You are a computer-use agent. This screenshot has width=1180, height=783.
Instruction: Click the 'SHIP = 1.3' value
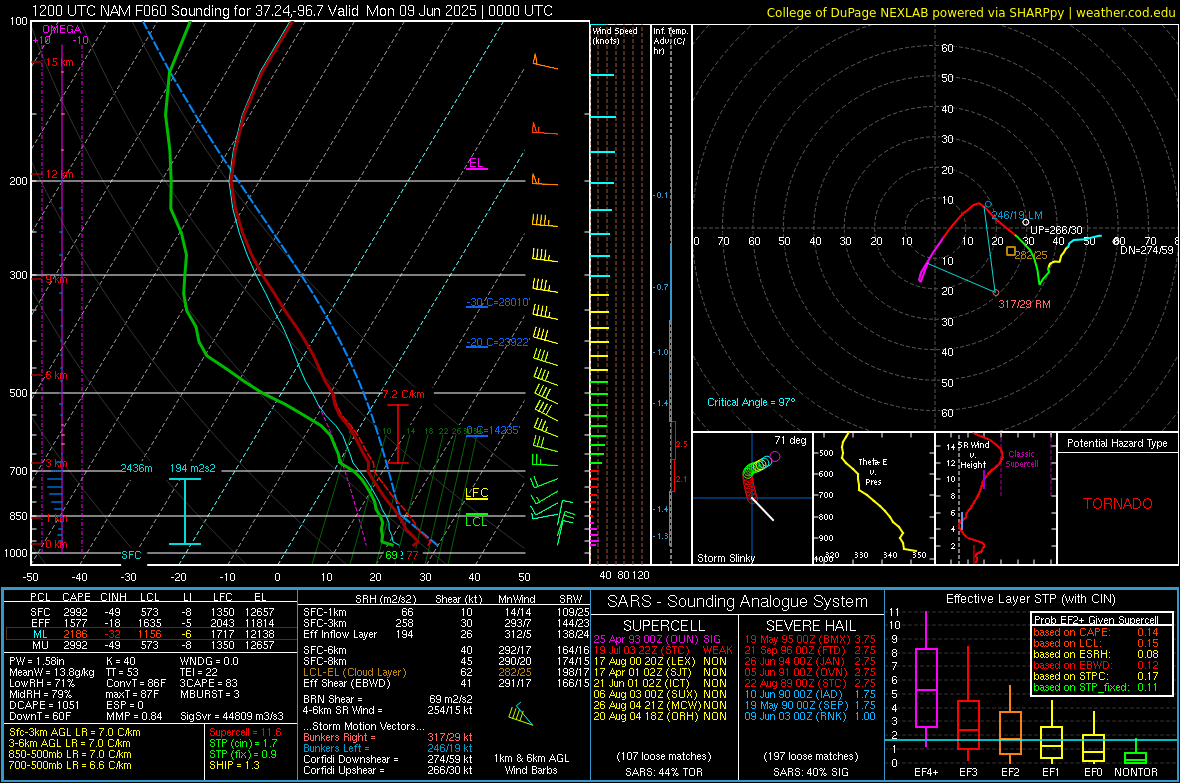point(234,765)
